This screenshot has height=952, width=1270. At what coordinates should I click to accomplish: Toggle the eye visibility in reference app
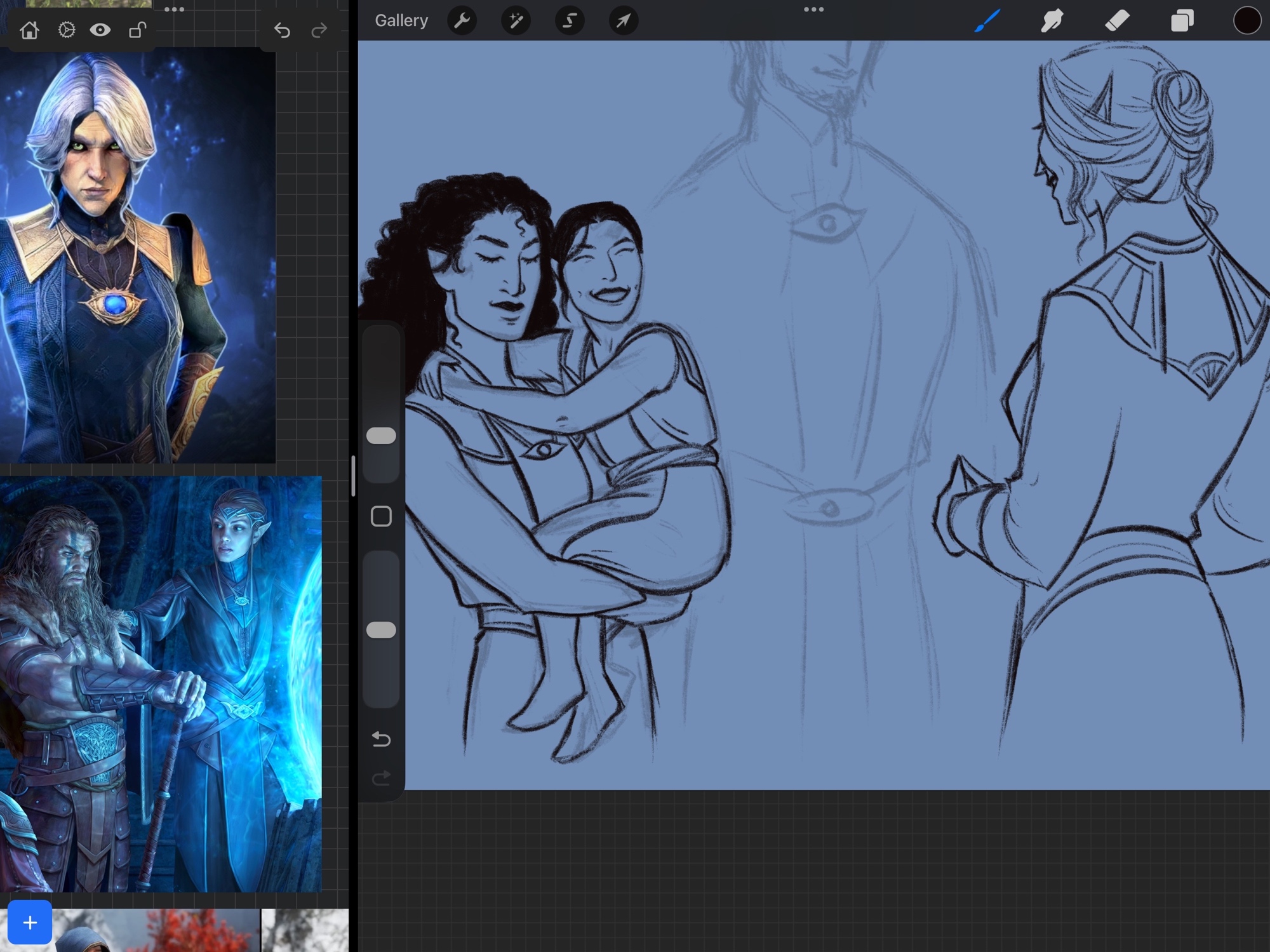coord(100,30)
